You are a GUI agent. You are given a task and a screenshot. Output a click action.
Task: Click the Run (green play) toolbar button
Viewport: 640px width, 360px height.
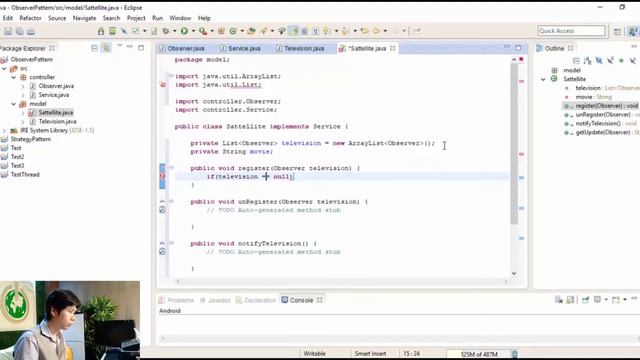(184, 31)
